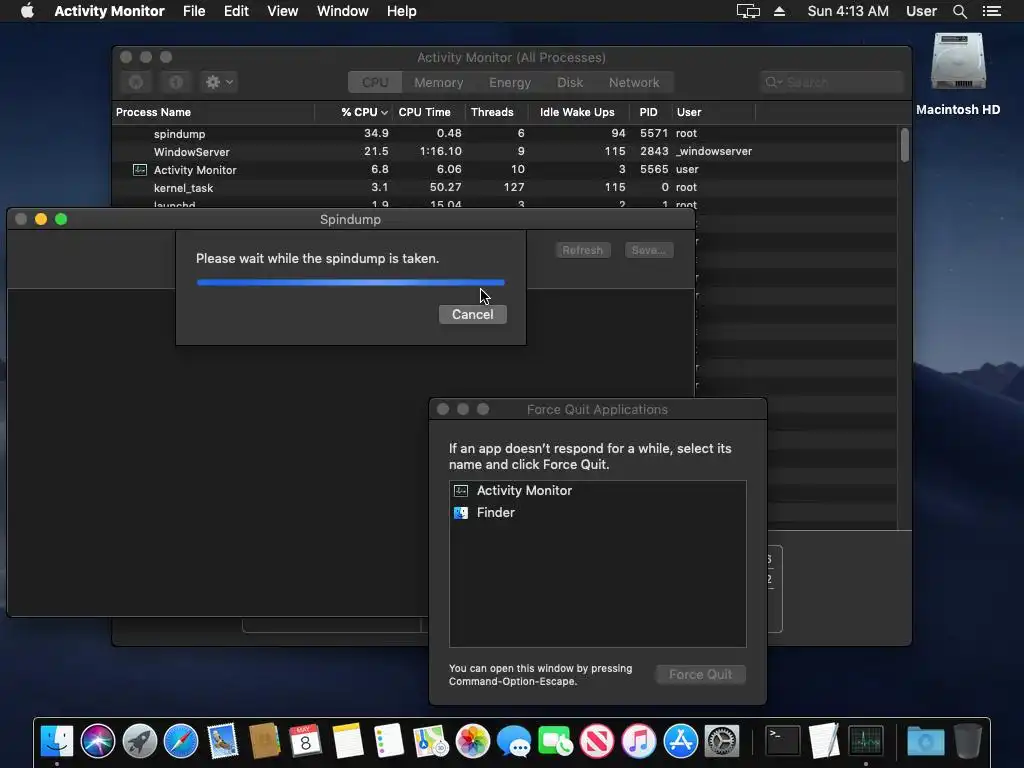Image resolution: width=1024 pixels, height=768 pixels.
Task: Open Finder from the Dock
Action: 57,741
